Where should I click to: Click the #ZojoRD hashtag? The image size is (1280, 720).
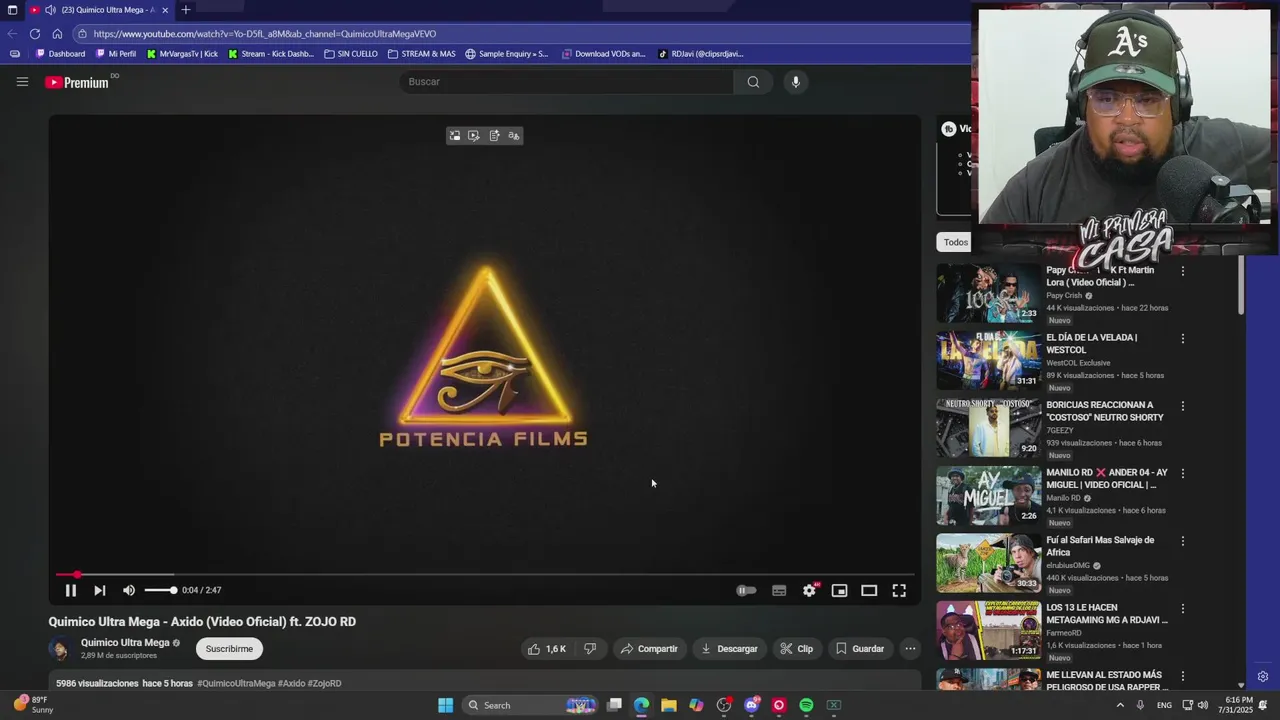[x=325, y=684]
